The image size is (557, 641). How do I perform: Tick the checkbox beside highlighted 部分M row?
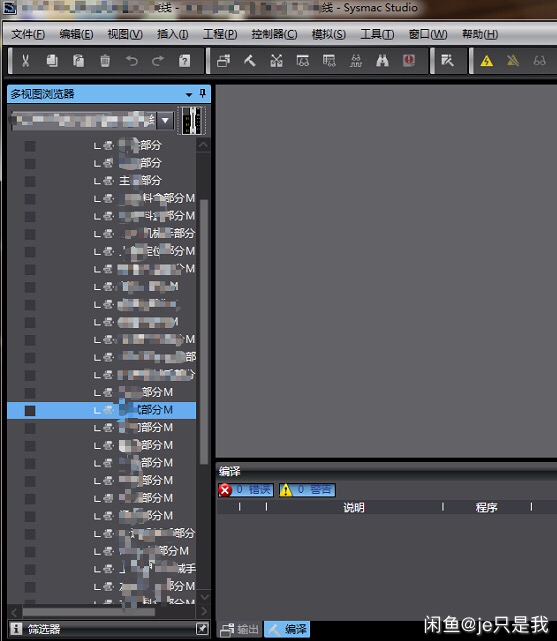pyautogui.click(x=30, y=410)
